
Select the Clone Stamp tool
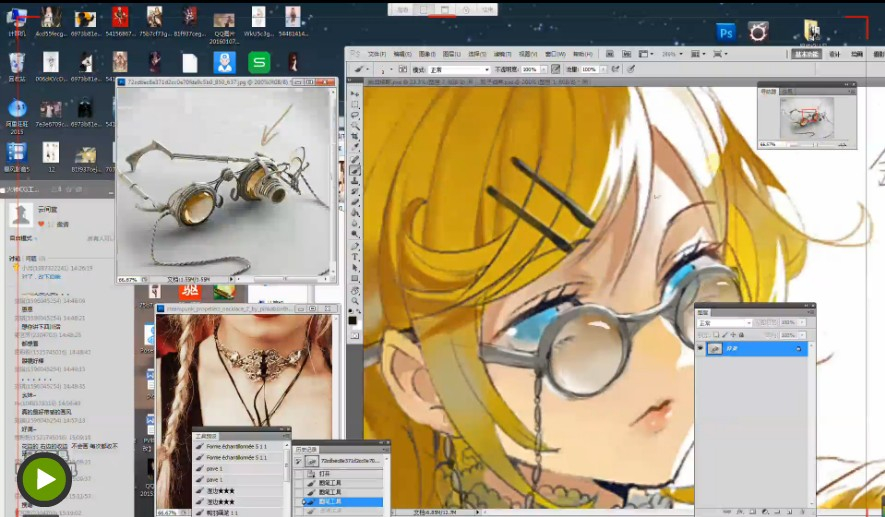pos(355,179)
